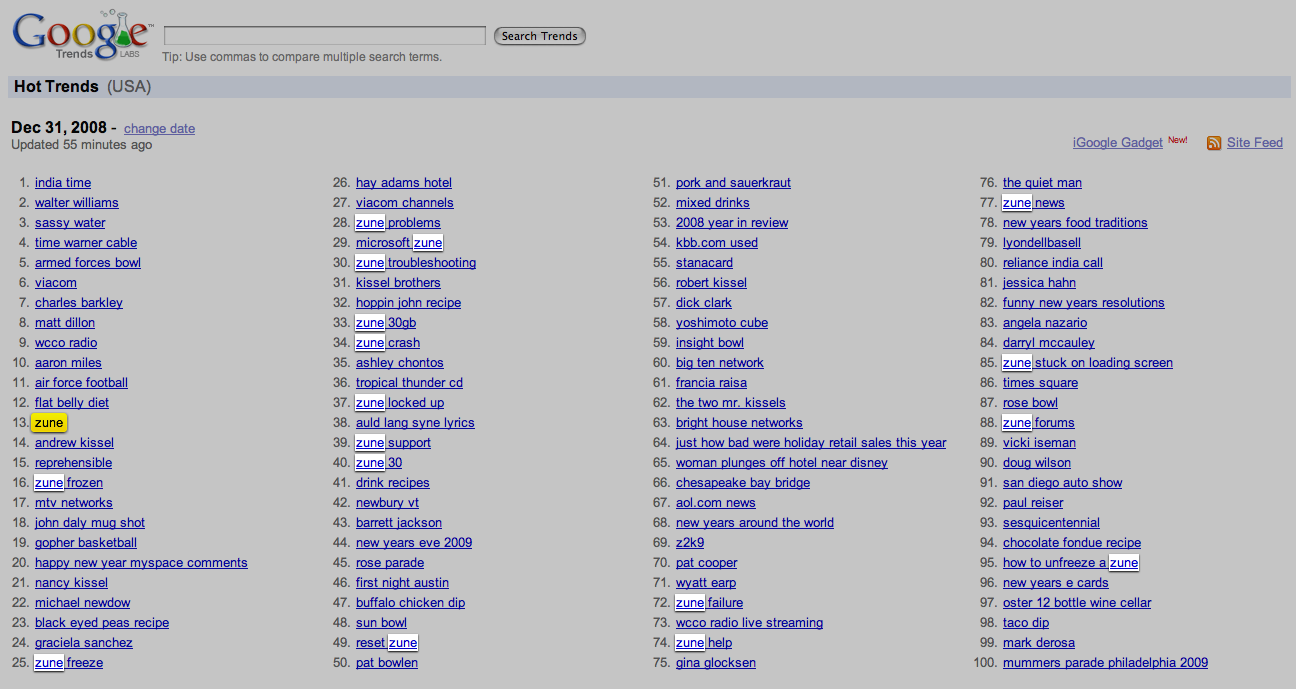Screen dimensions: 1296x689
Task: Open funny new years resolutions trend
Action: point(1084,303)
